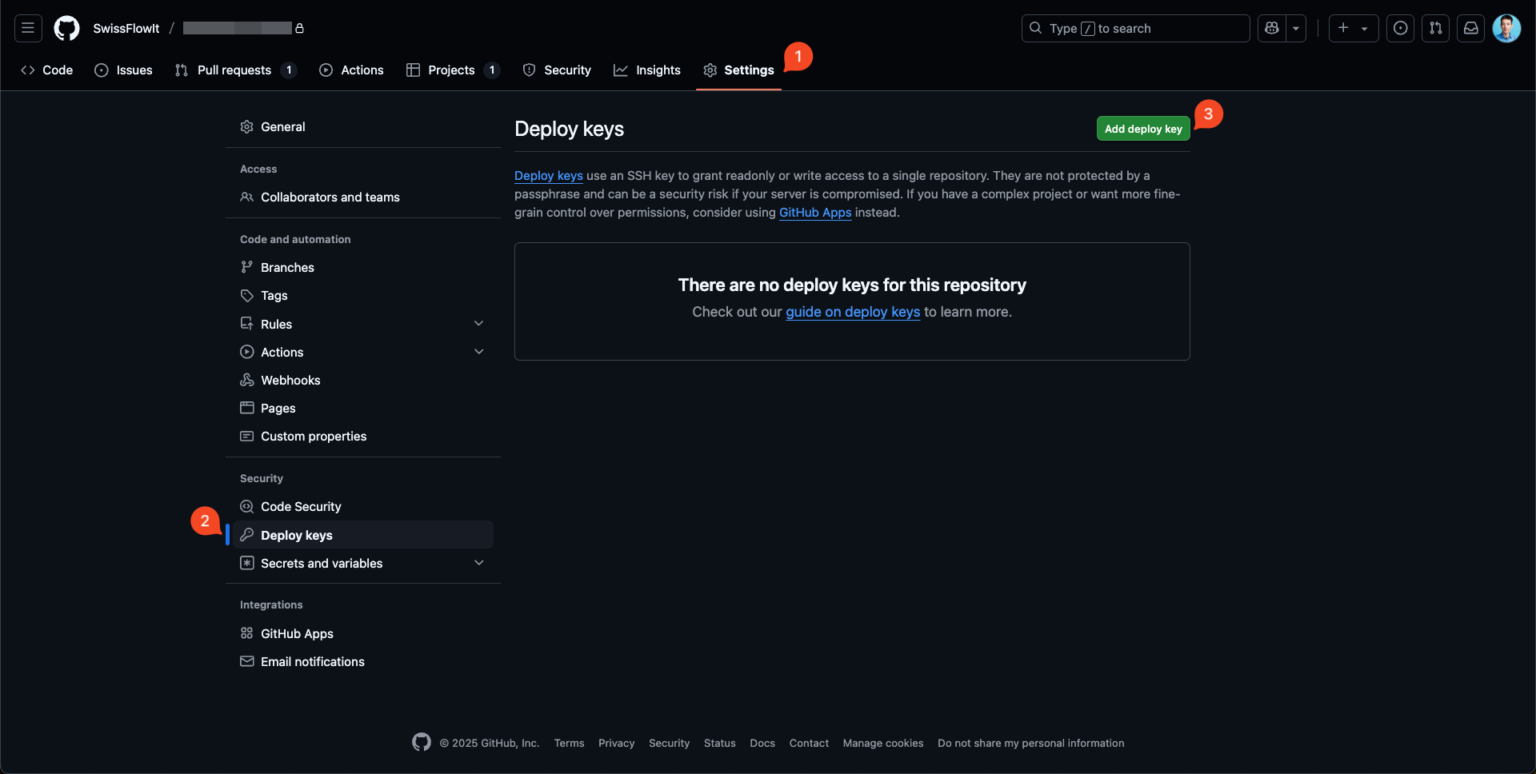Expand Secrets and variables

click(x=479, y=563)
